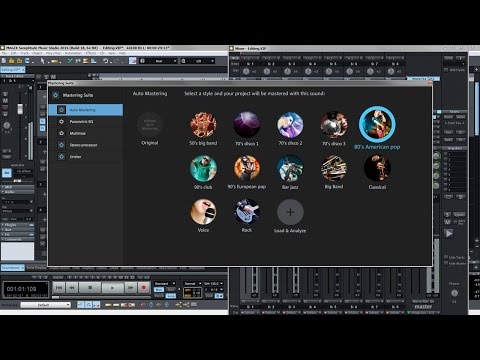Open the Help menu

(122, 53)
